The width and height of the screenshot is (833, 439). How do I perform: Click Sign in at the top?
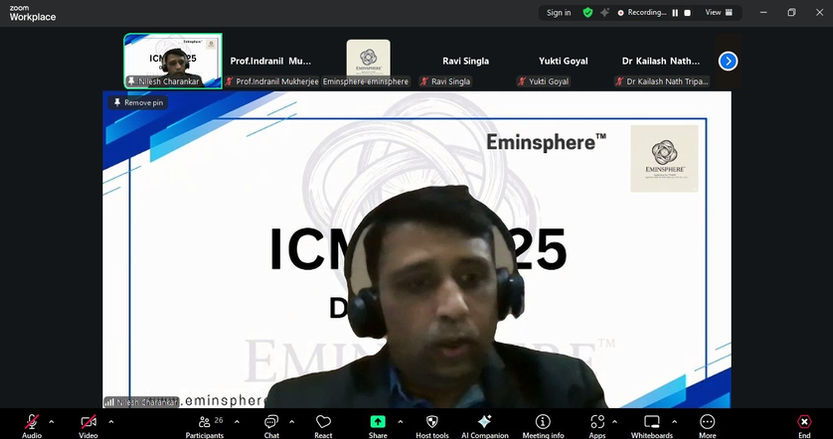(x=559, y=13)
